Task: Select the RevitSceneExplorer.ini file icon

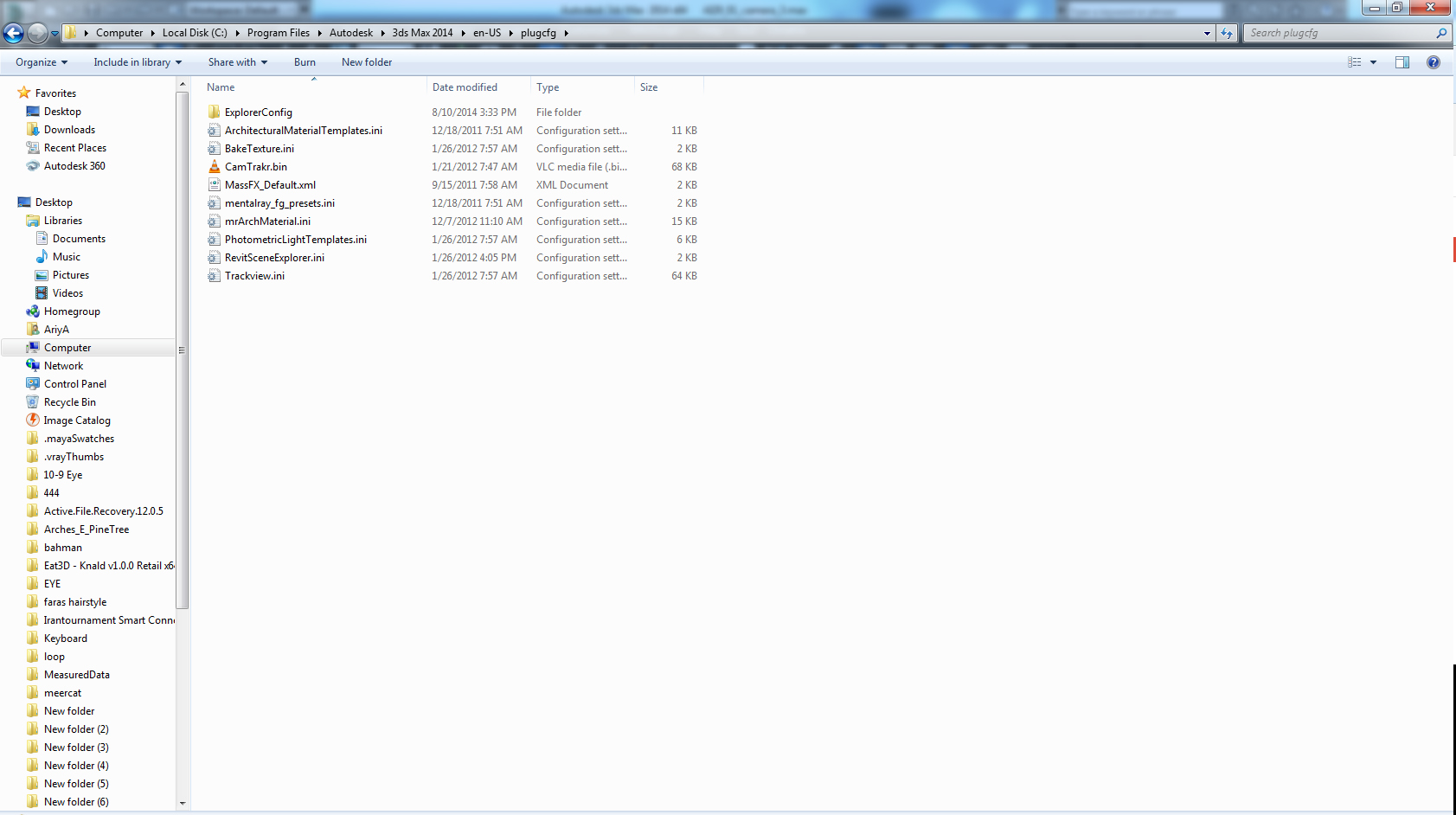Action: pyautogui.click(x=215, y=258)
